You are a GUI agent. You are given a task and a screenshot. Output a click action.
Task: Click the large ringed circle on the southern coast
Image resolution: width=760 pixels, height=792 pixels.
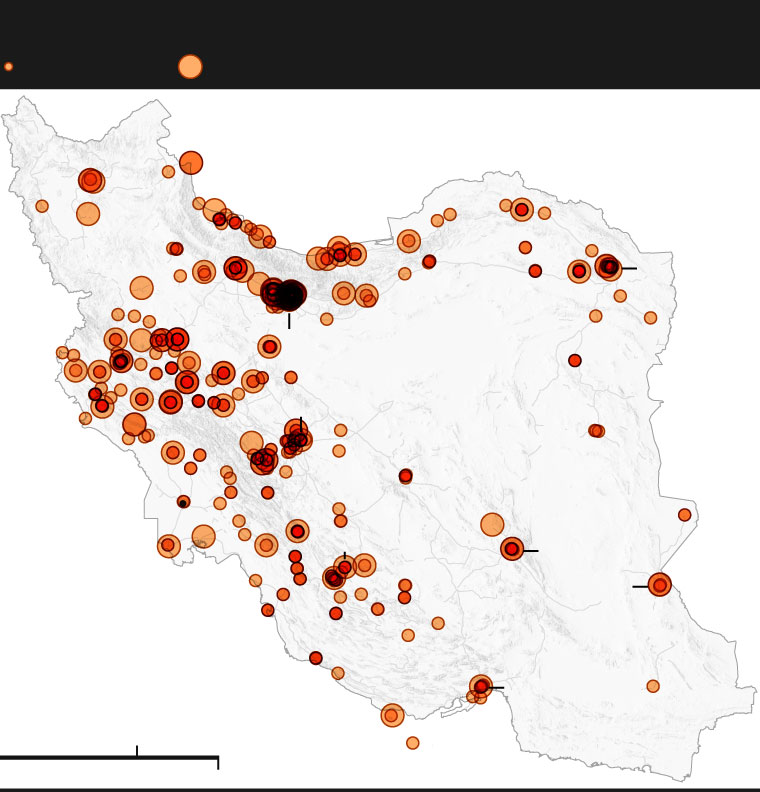pos(392,715)
